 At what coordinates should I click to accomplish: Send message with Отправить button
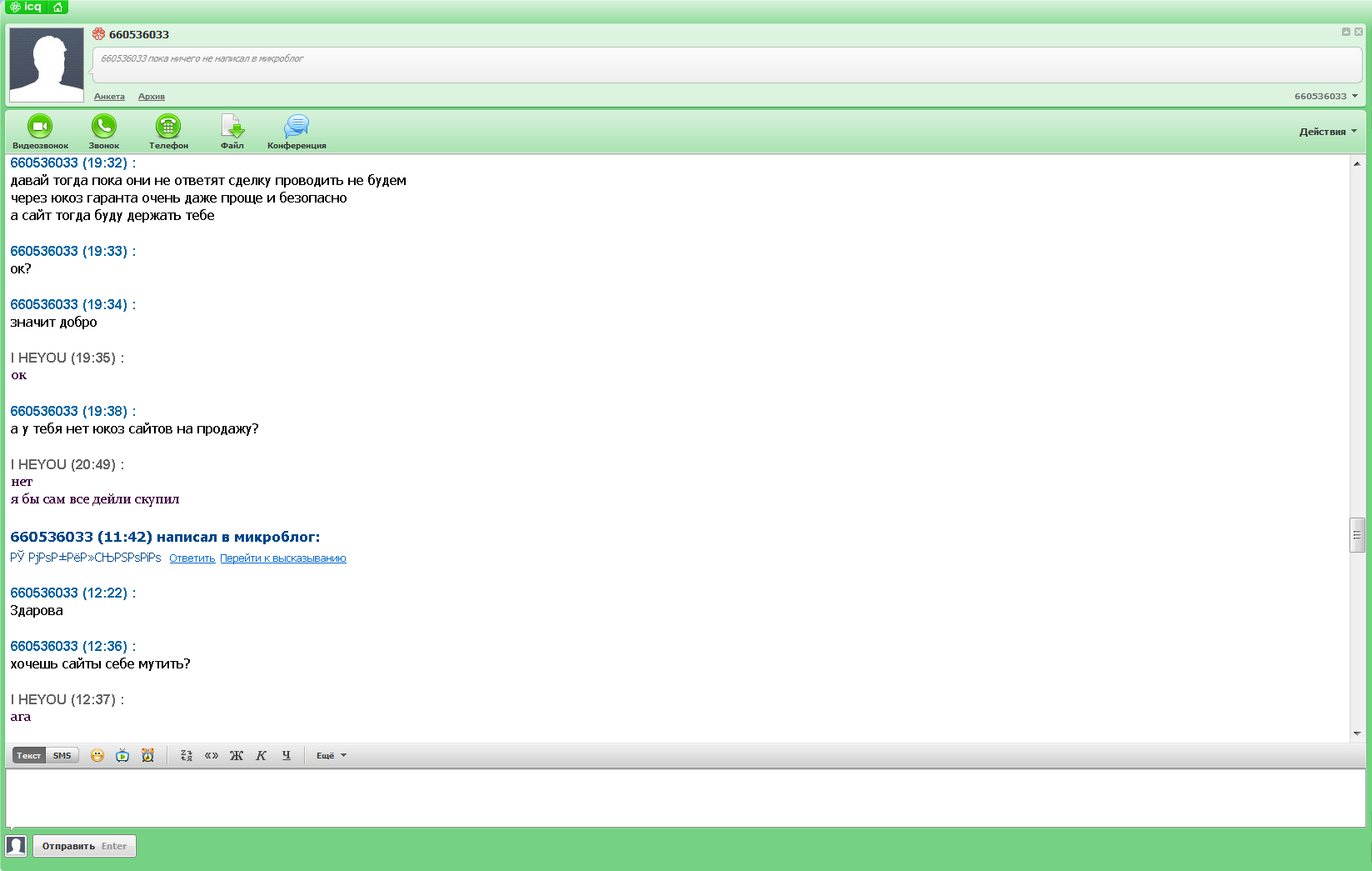pyautogui.click(x=84, y=846)
